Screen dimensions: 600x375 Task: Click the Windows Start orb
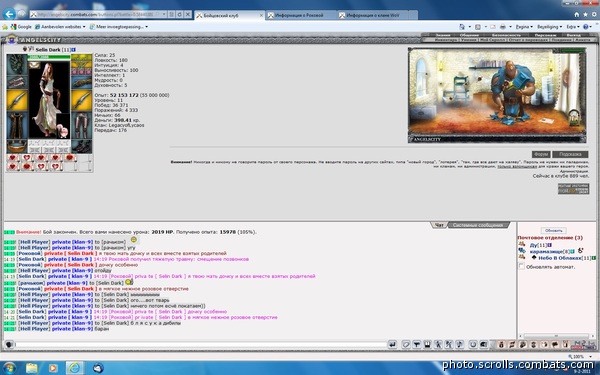[x=9, y=368]
